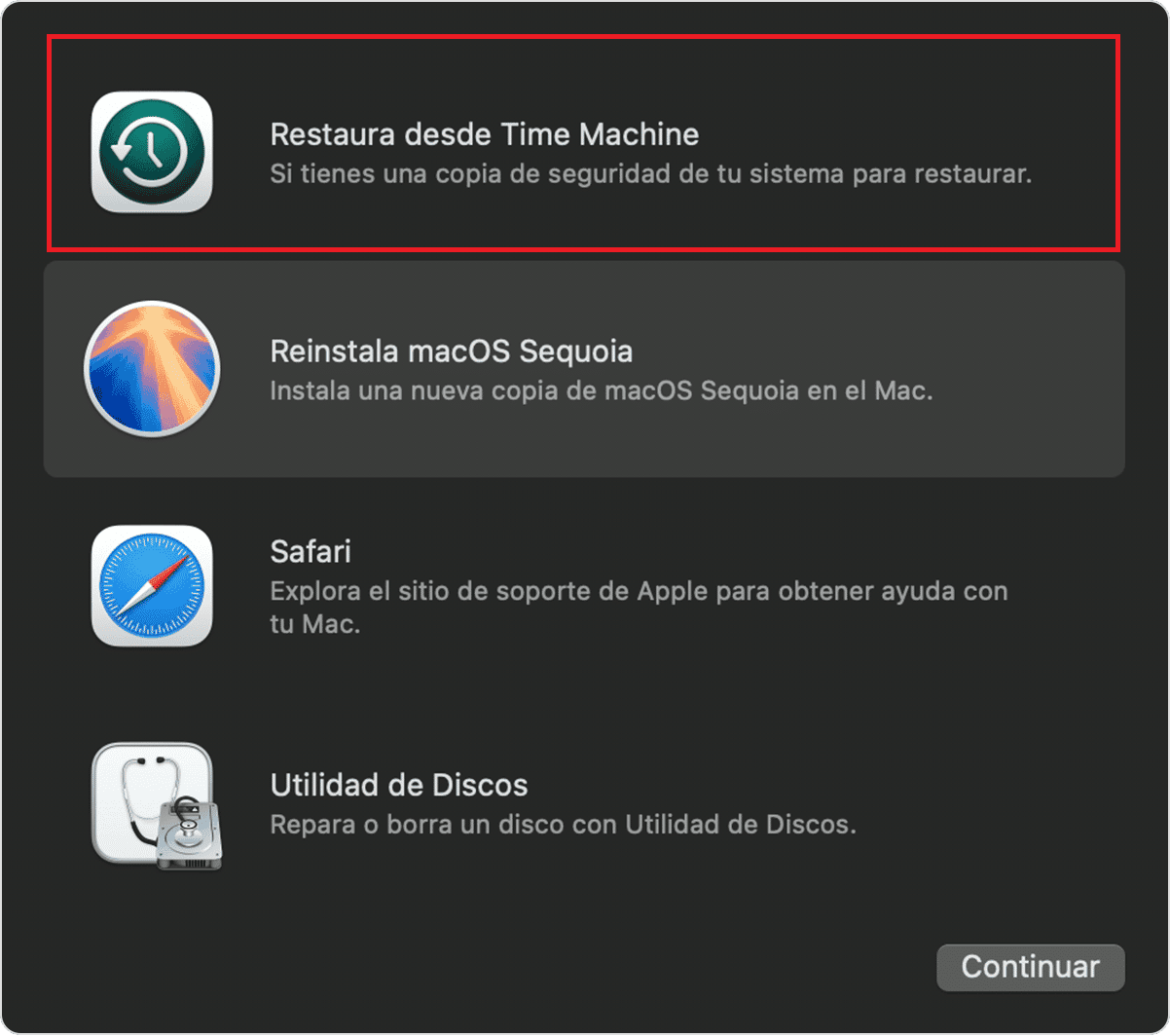Click "Repara o borra un disco" description
The height and width of the screenshot is (1036, 1170).
563,825
